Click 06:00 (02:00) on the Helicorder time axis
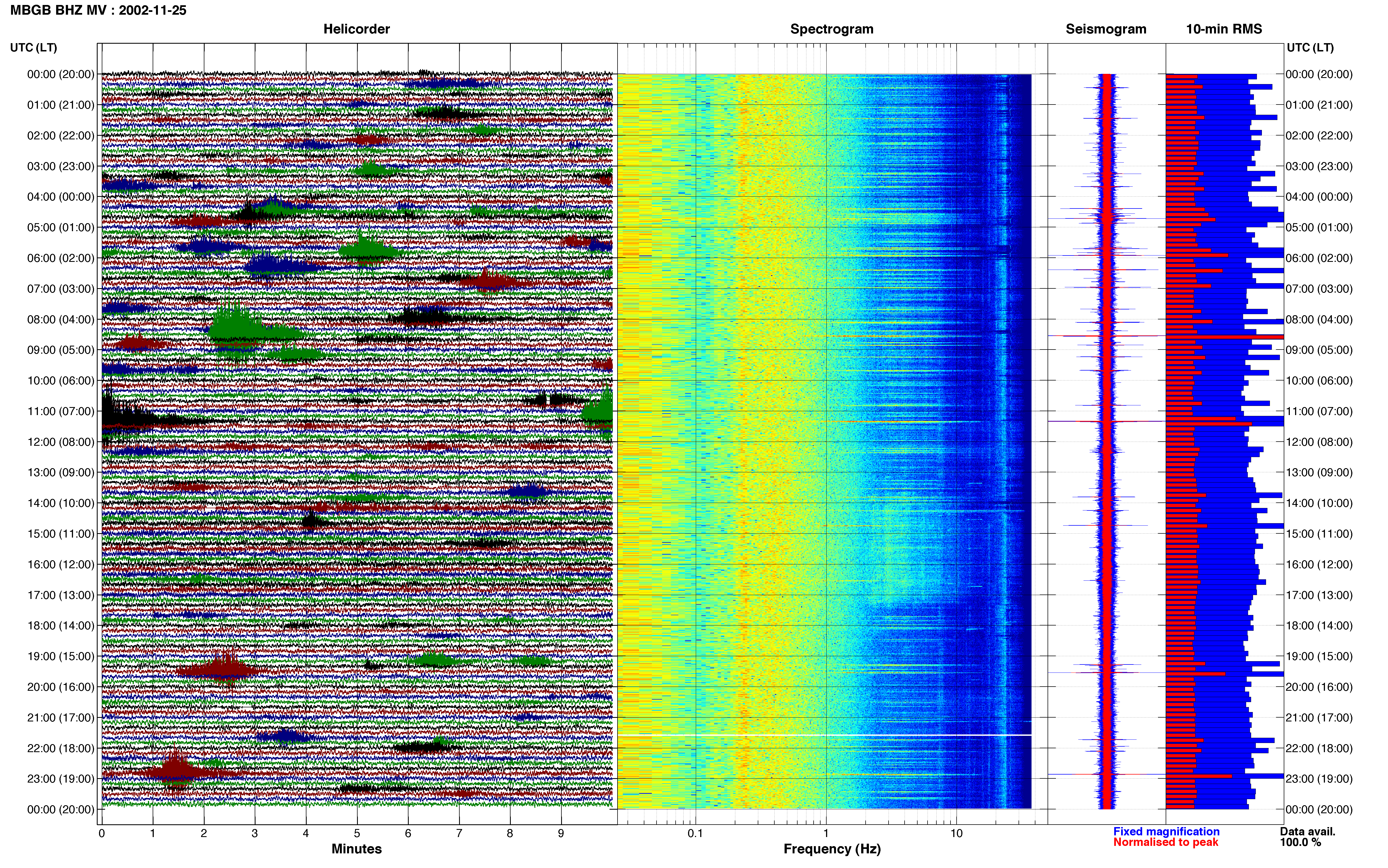 [61, 258]
